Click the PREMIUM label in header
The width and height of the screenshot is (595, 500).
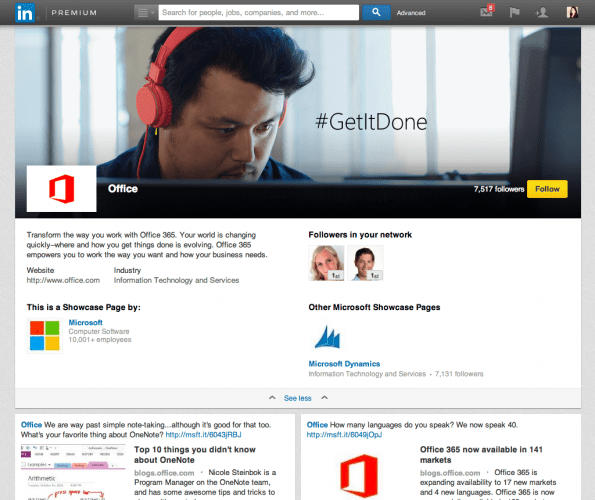tap(74, 13)
